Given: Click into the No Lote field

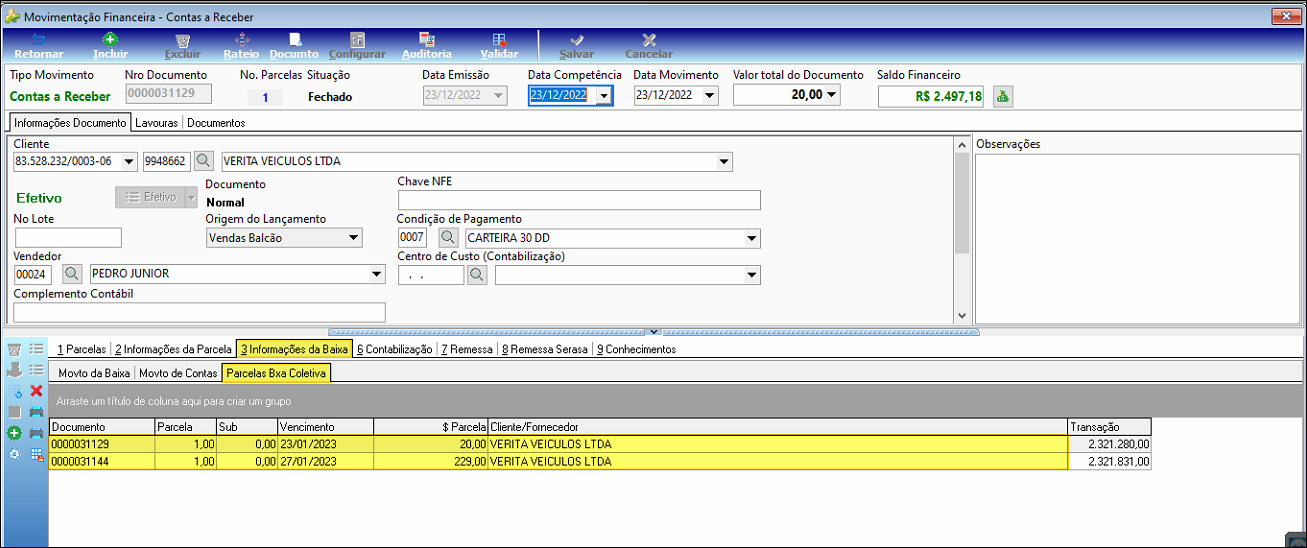Looking at the screenshot, I should tap(68, 237).
